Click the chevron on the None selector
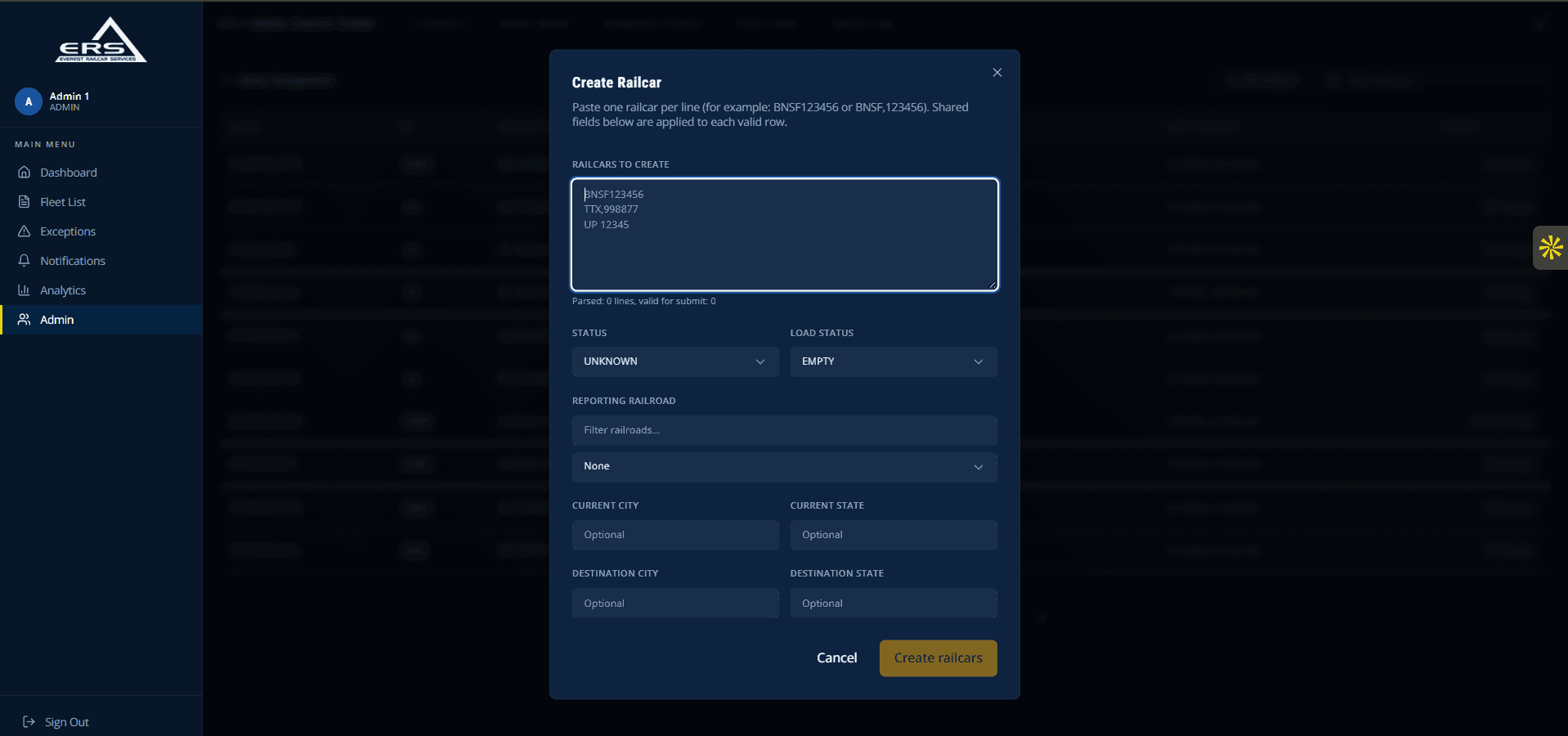 (979, 467)
